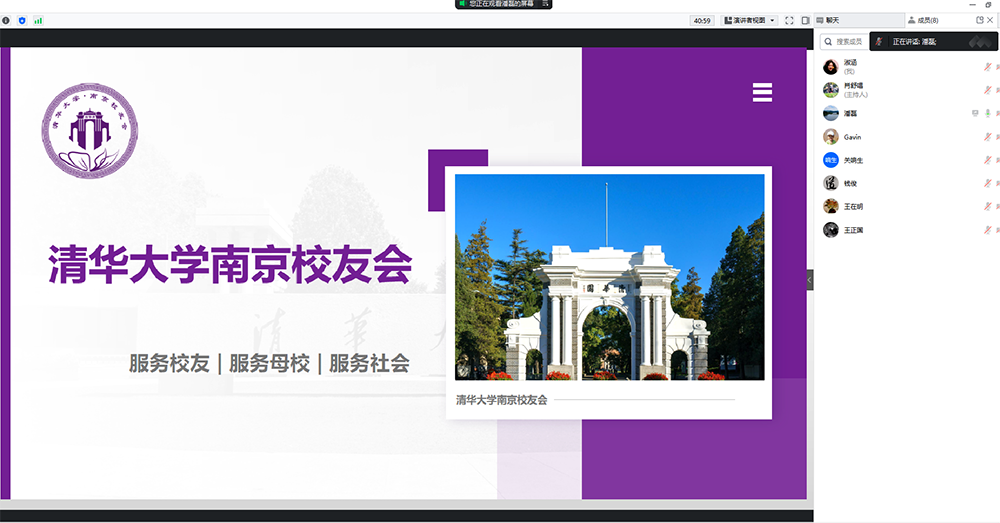Click the search magnifier icon
Image resolution: width=1000 pixels, height=523 pixels.
pyautogui.click(x=828, y=41)
